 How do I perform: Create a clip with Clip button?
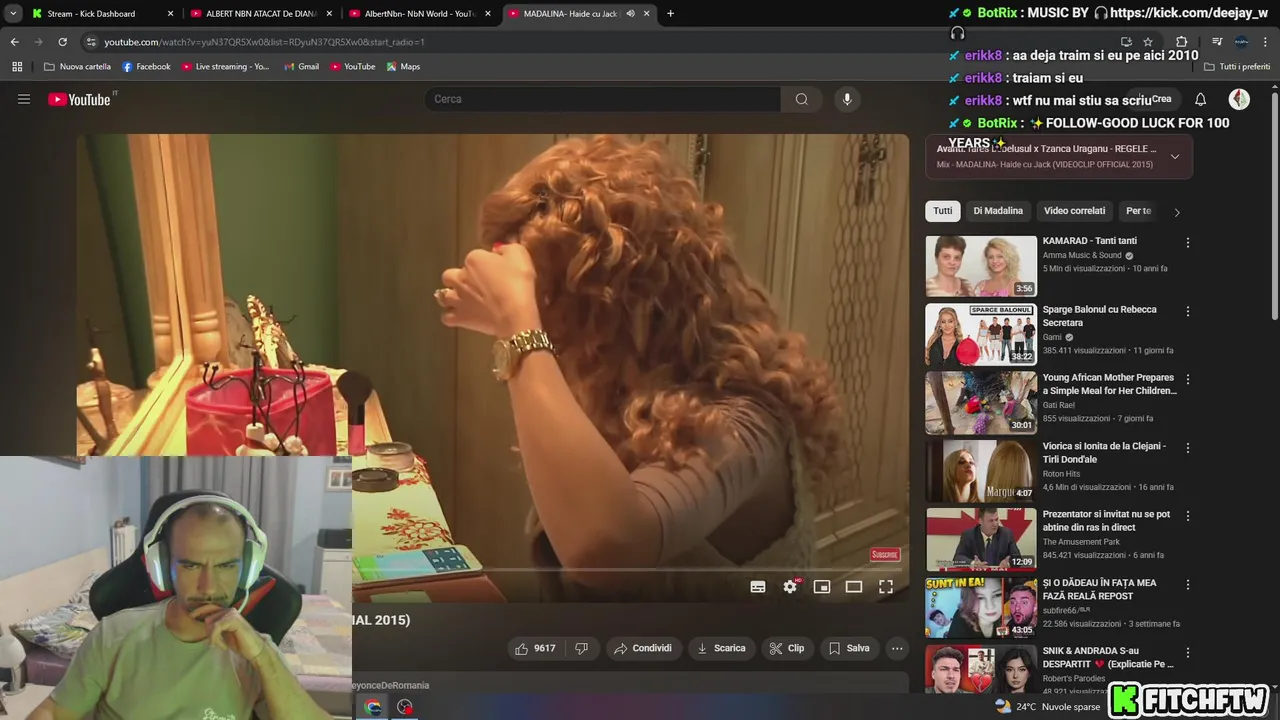click(x=787, y=648)
